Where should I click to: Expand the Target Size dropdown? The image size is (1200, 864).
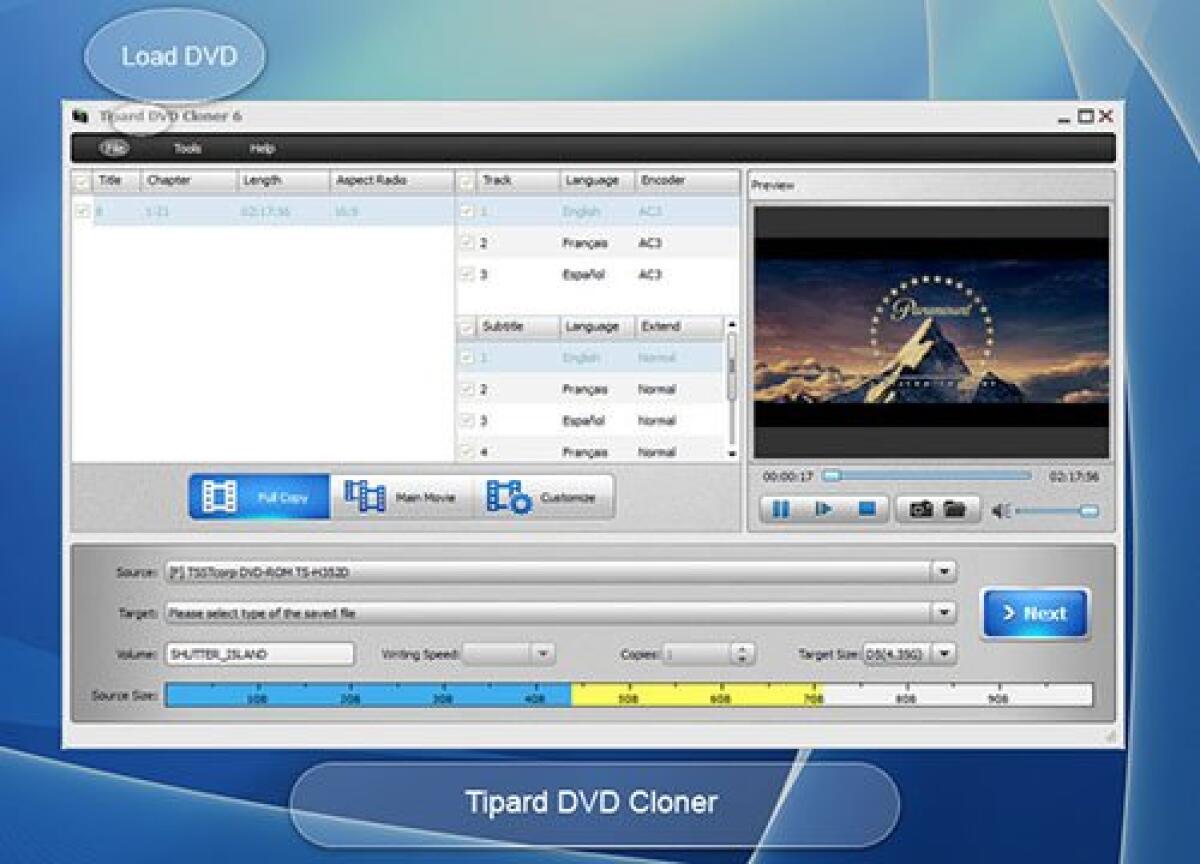click(942, 653)
